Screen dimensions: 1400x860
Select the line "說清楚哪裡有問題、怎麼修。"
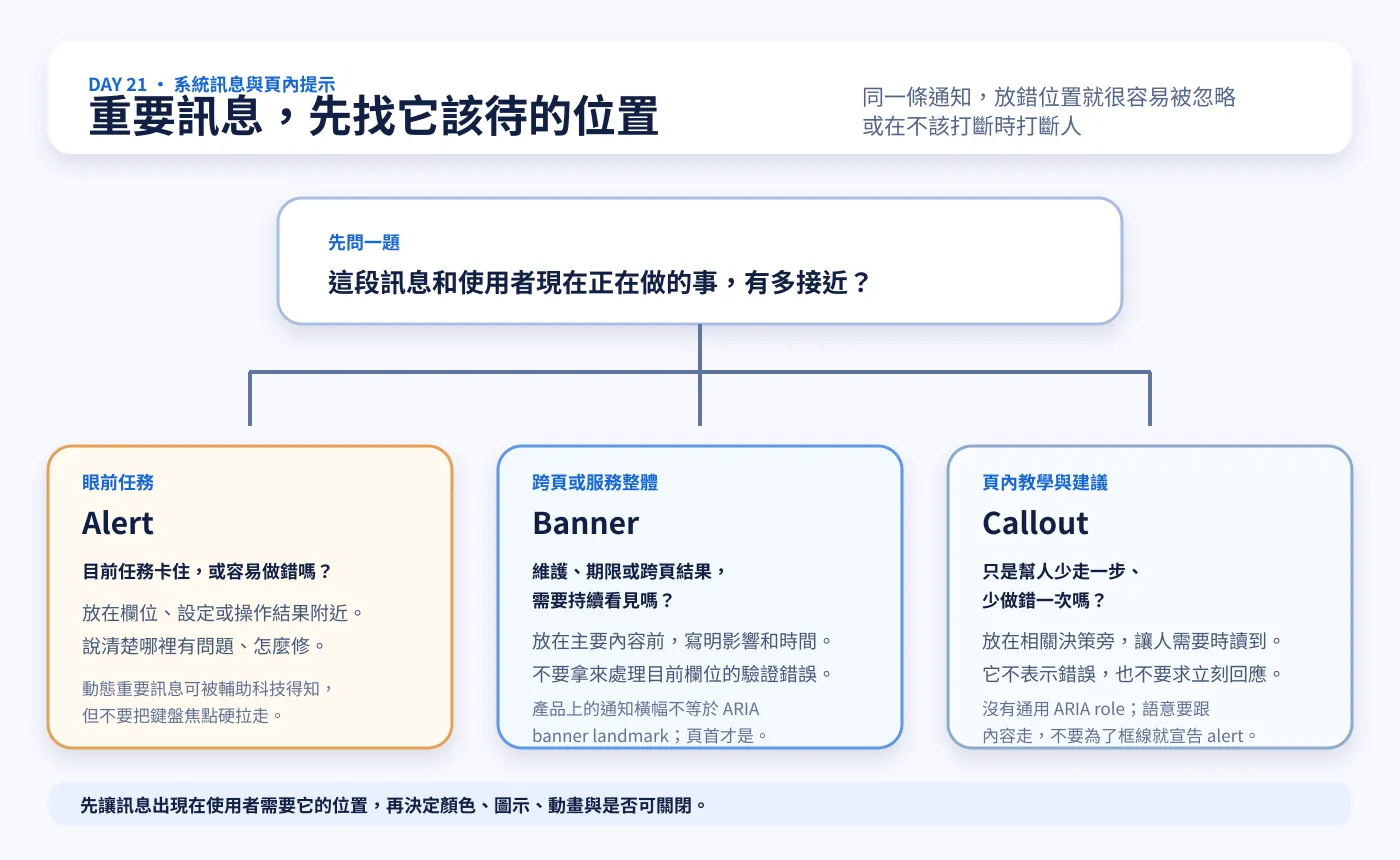click(x=206, y=645)
